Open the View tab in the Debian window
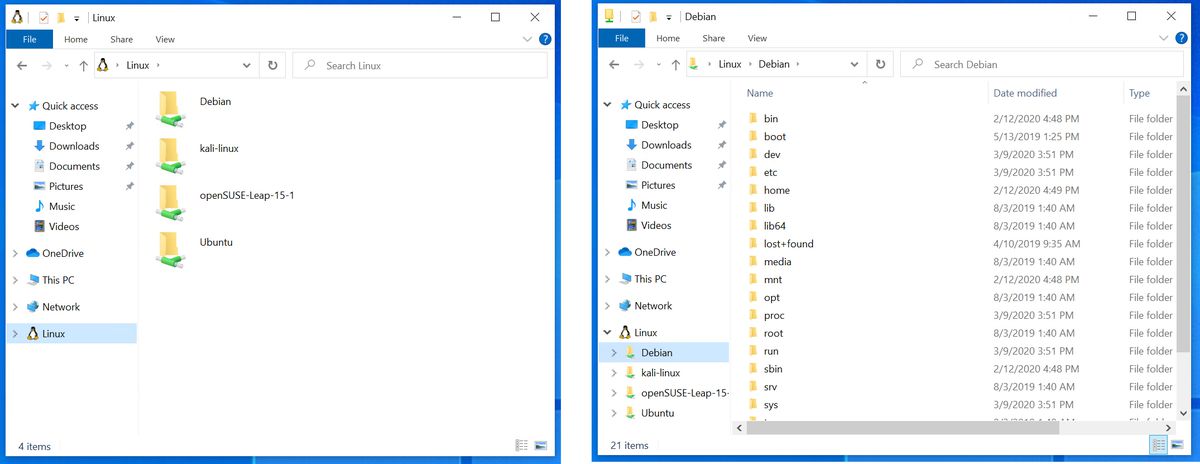Viewport: 1200px width, 464px height. point(757,38)
